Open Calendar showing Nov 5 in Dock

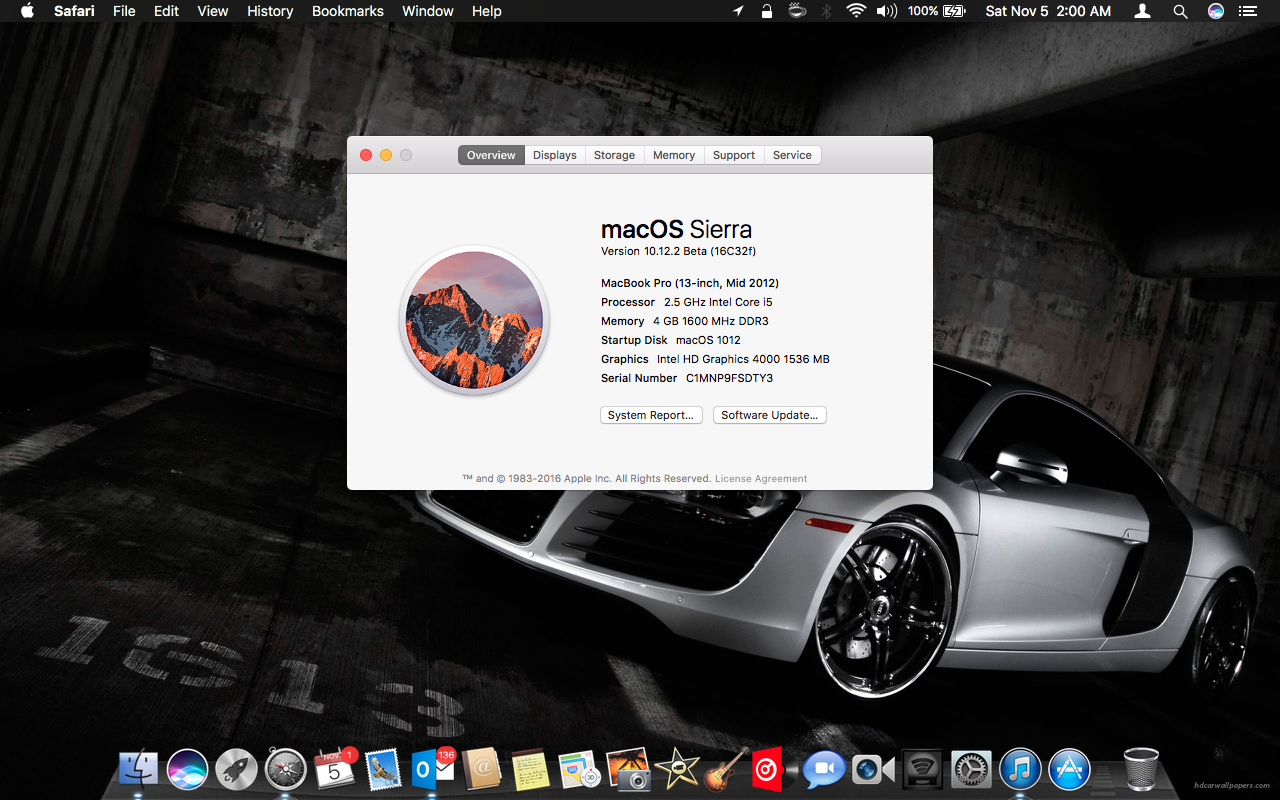coord(334,769)
